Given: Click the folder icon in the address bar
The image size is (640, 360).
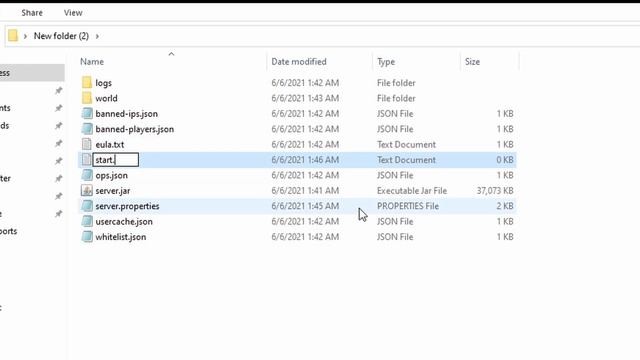Looking at the screenshot, I should 13,36.
